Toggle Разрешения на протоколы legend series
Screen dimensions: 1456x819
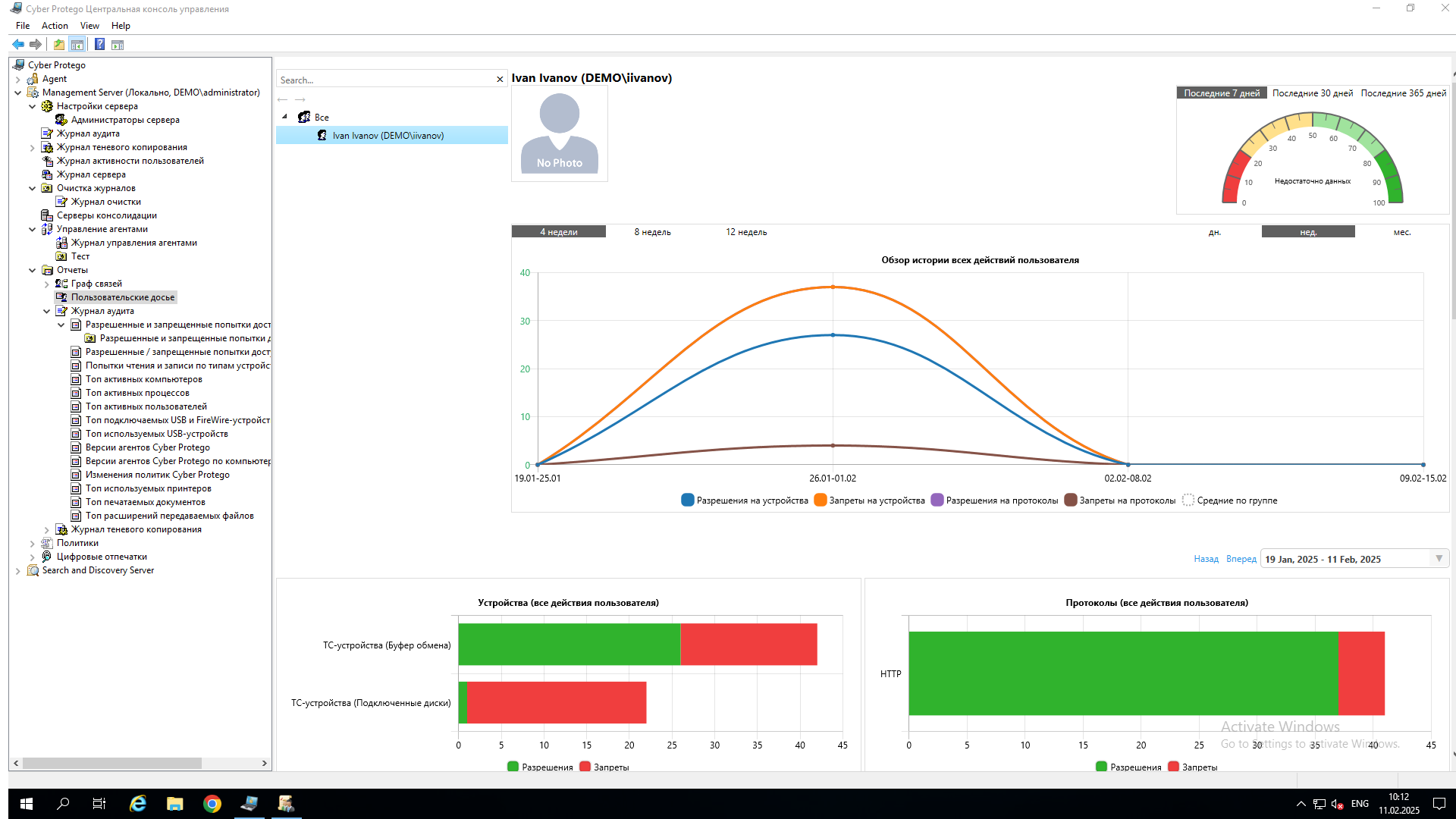tap(994, 500)
